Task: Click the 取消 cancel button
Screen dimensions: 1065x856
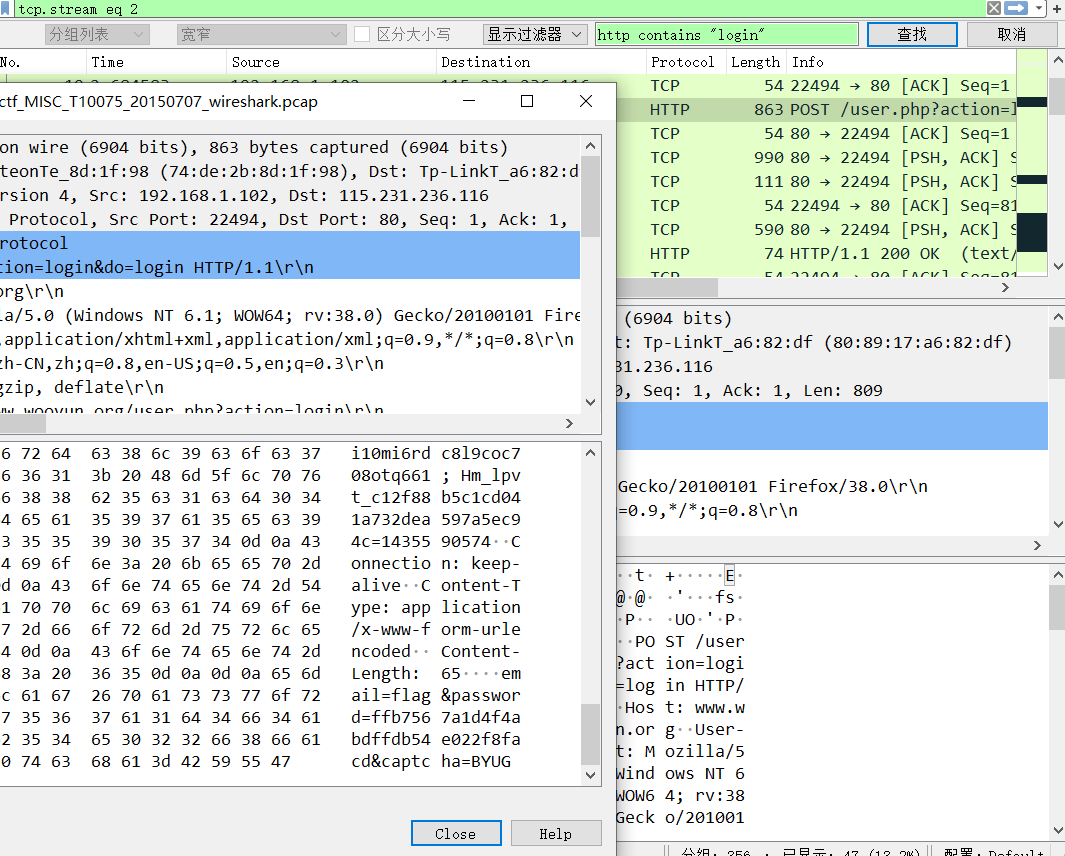Action: [1011, 34]
